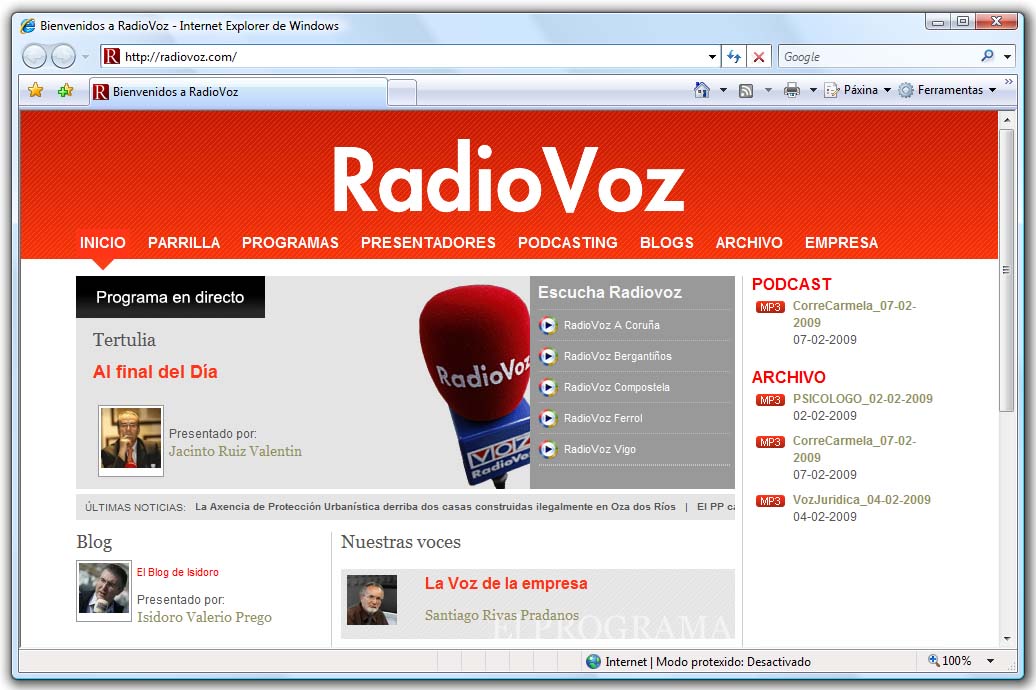
Task: Click the Refresh page icon
Action: [733, 57]
